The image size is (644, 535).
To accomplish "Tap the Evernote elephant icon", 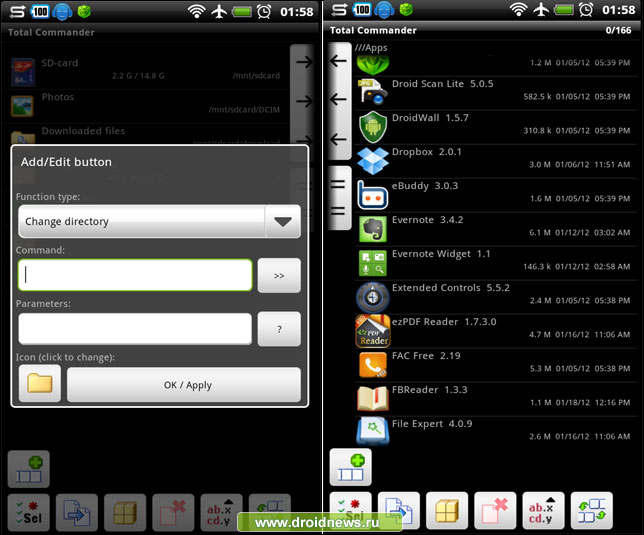I will pyautogui.click(x=373, y=229).
